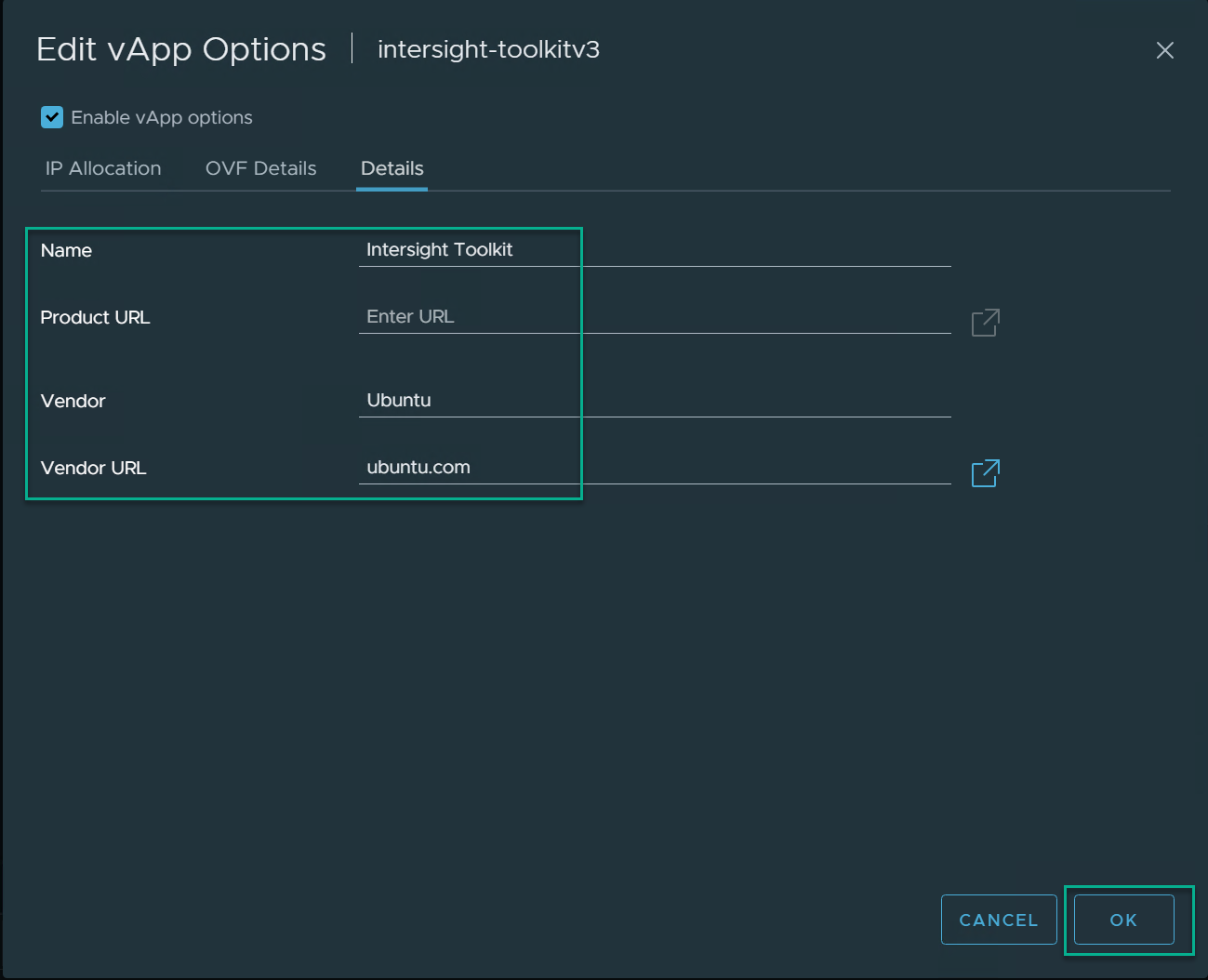This screenshot has width=1208, height=980.
Task: Click the Vendor field containing Ubuntu
Action: tap(654, 401)
